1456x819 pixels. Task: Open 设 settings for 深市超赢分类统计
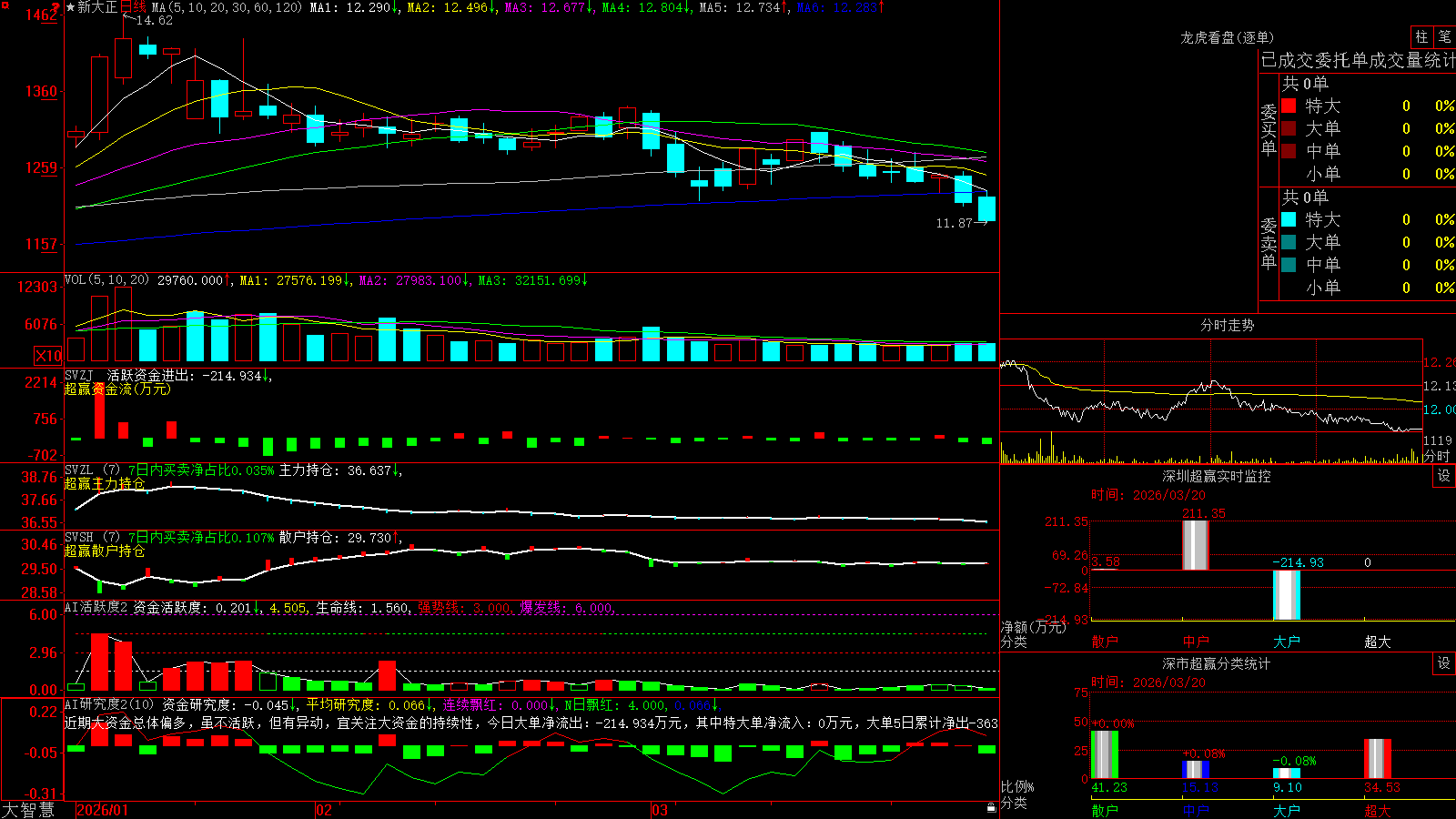coord(1444,663)
